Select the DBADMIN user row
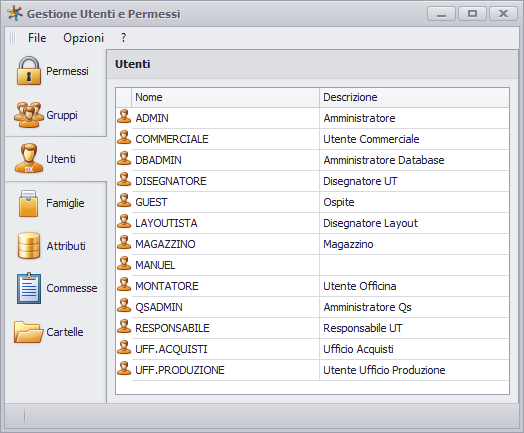 click(312, 160)
